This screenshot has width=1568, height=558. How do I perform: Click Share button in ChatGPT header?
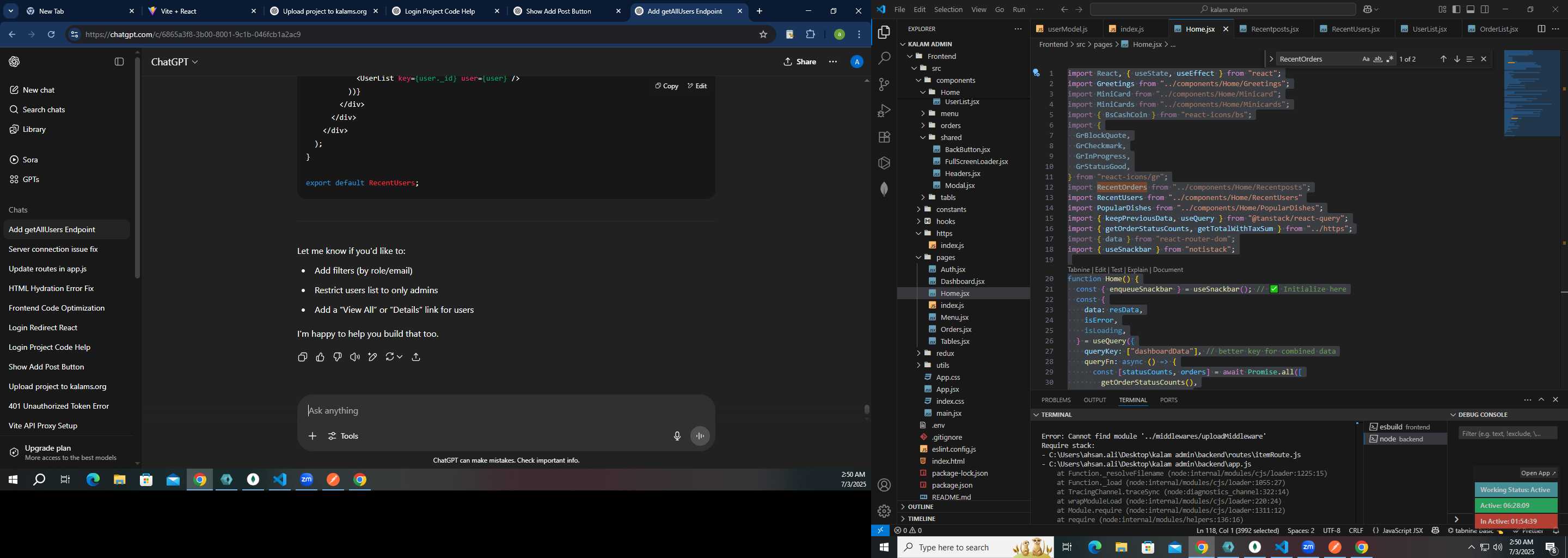[x=799, y=62]
